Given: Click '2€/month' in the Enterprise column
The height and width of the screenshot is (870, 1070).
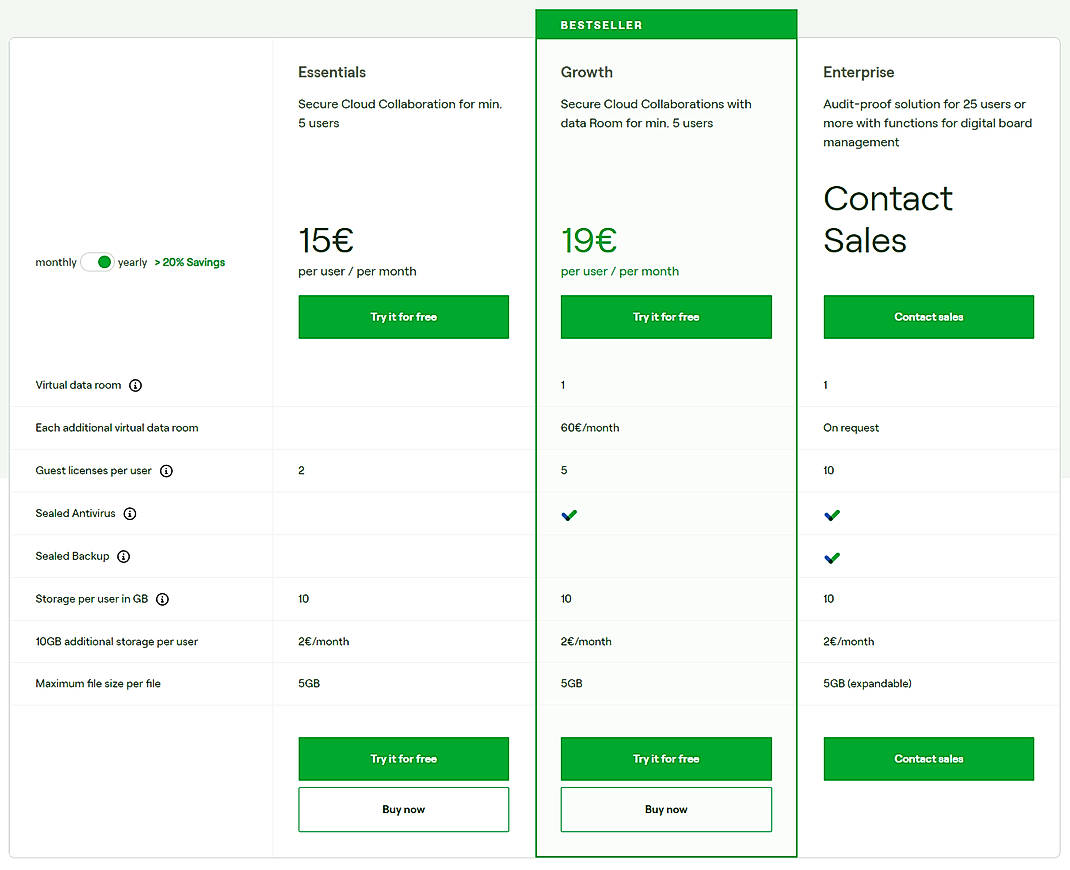Looking at the screenshot, I should tap(849, 641).
